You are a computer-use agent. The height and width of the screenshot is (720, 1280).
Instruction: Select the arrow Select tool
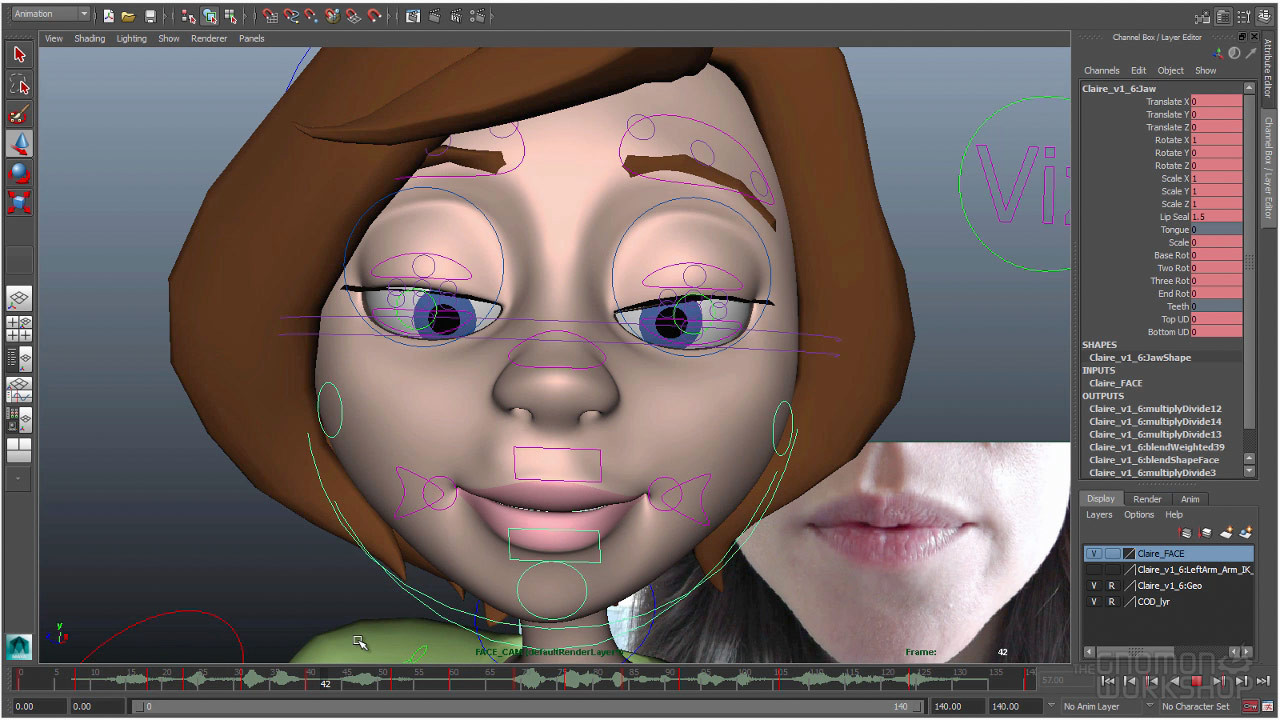click(19, 54)
